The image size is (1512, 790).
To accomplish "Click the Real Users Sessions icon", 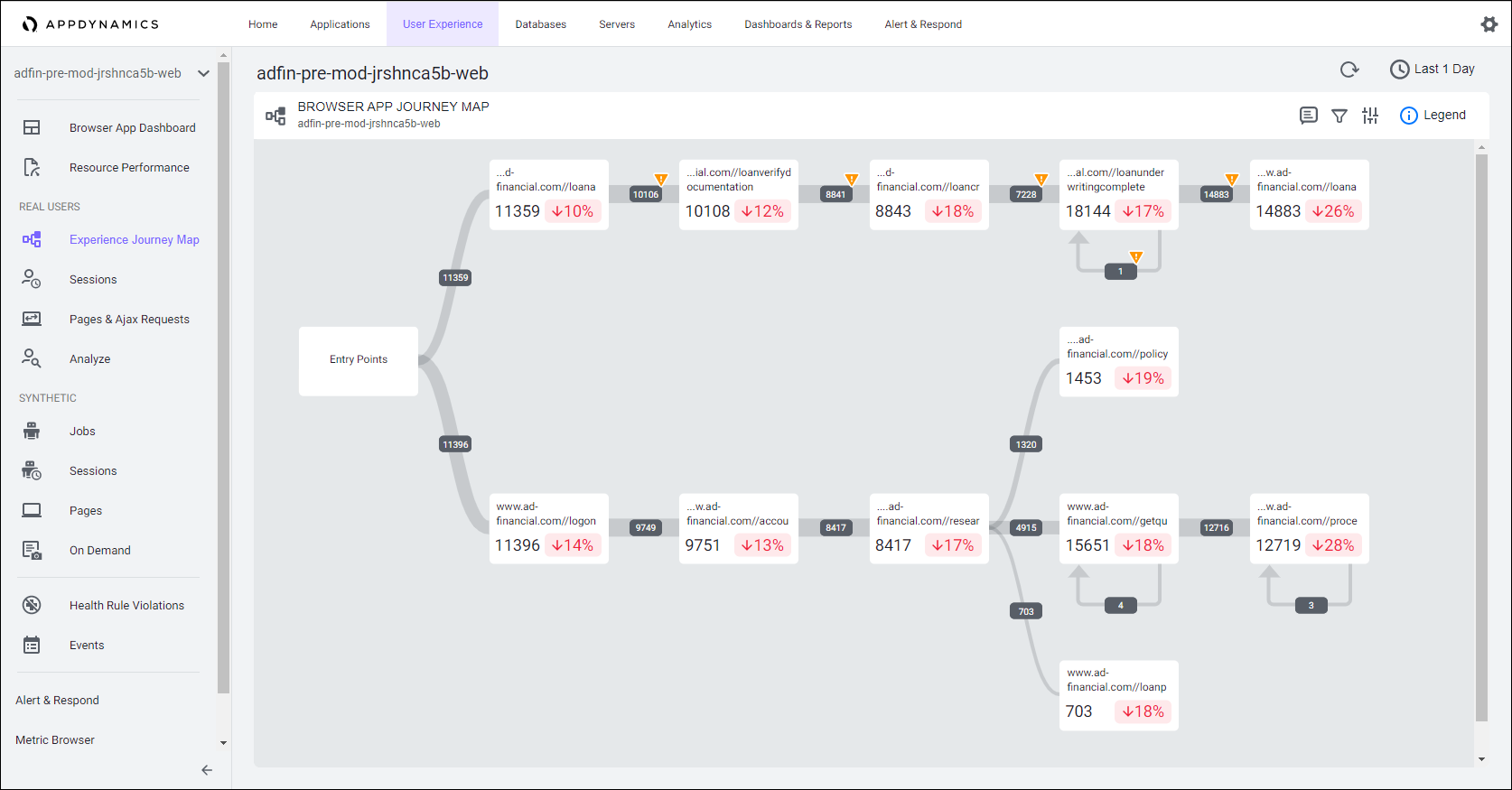I will coord(32,279).
